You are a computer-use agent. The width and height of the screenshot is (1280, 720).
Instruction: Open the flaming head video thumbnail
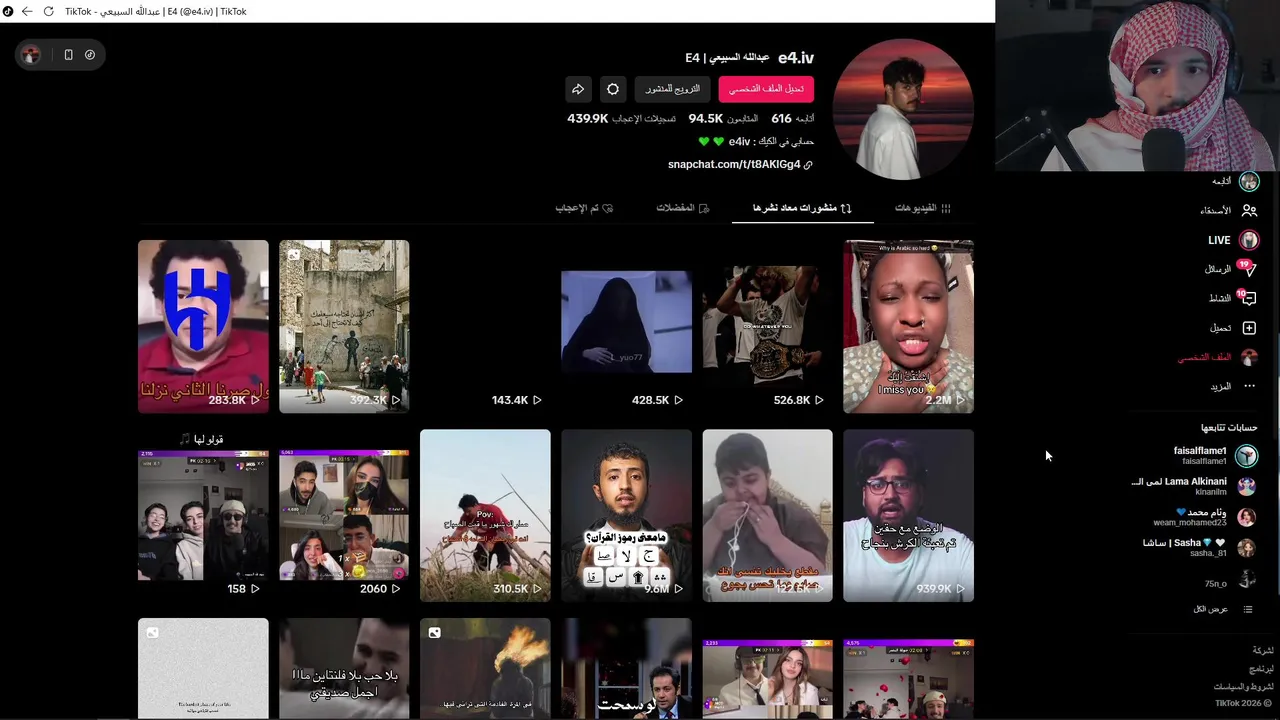pos(485,668)
